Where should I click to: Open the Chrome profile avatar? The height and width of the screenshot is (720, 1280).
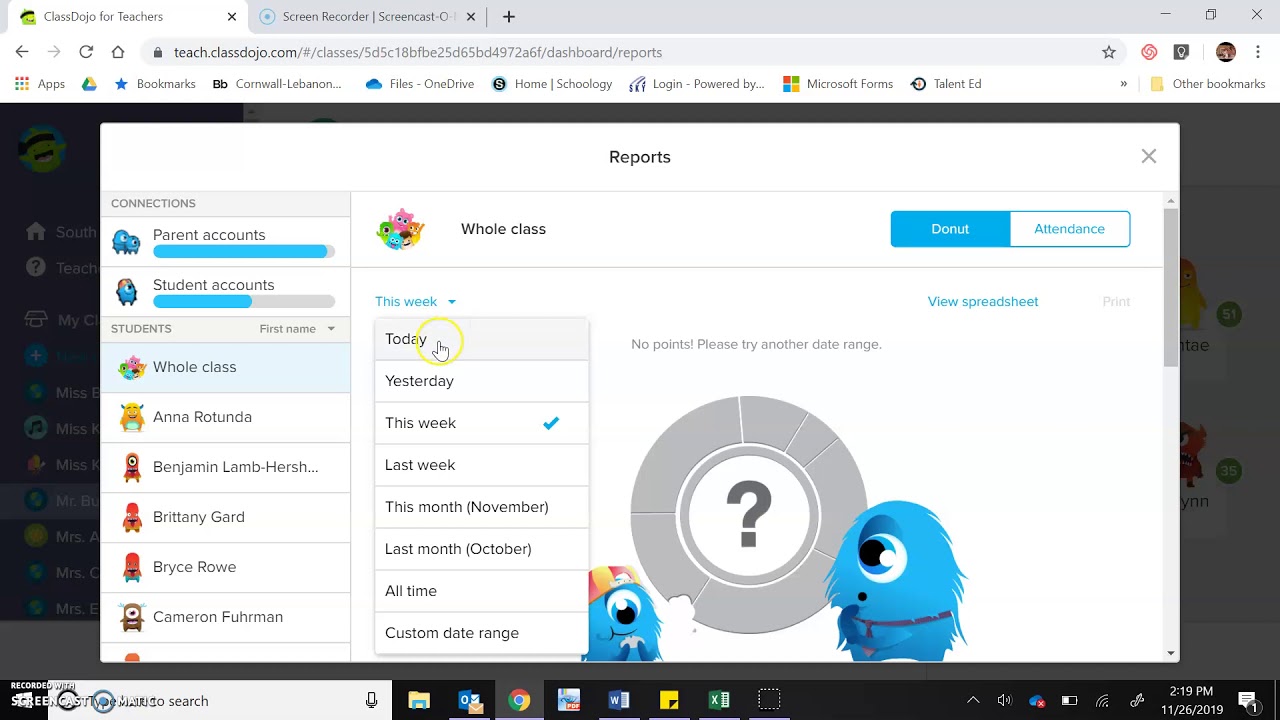coord(1226,52)
